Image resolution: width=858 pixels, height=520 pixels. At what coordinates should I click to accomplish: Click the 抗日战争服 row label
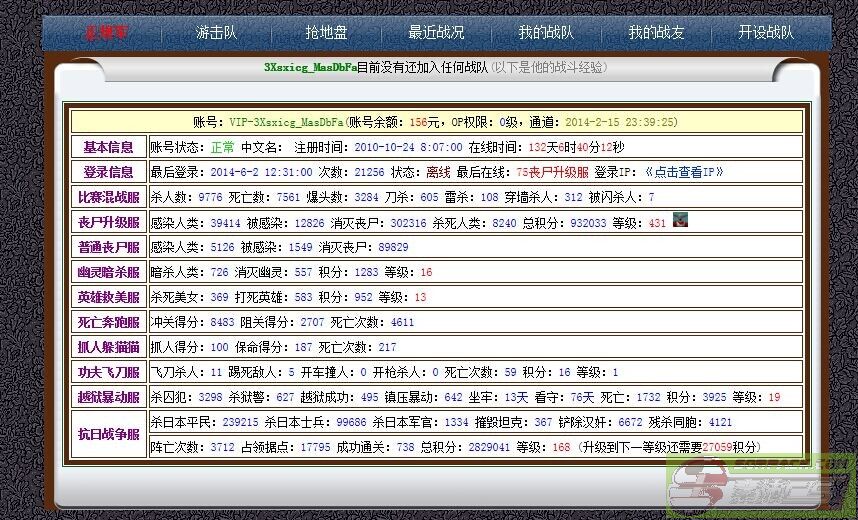point(108,434)
